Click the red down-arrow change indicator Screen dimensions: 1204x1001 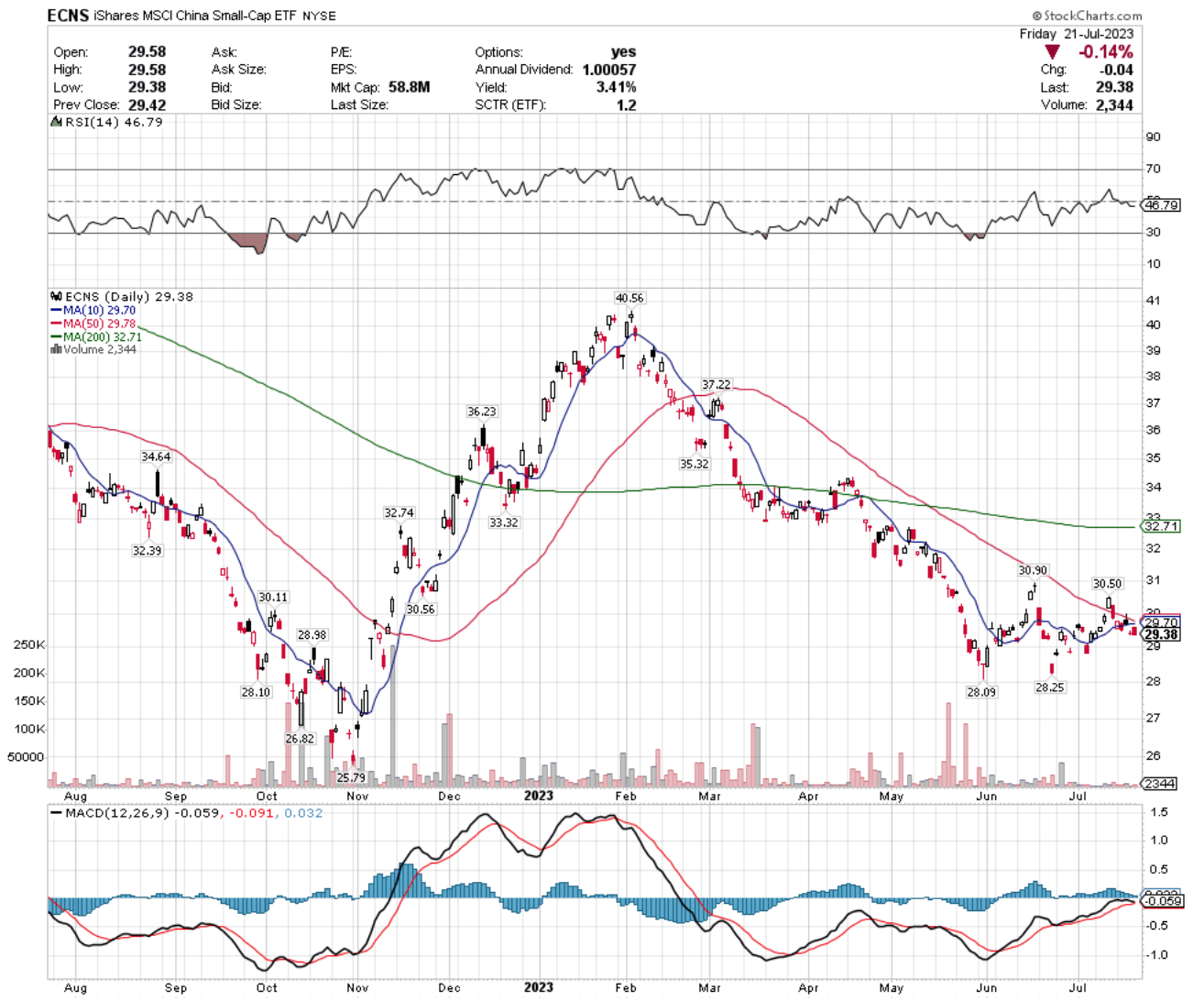click(1052, 52)
